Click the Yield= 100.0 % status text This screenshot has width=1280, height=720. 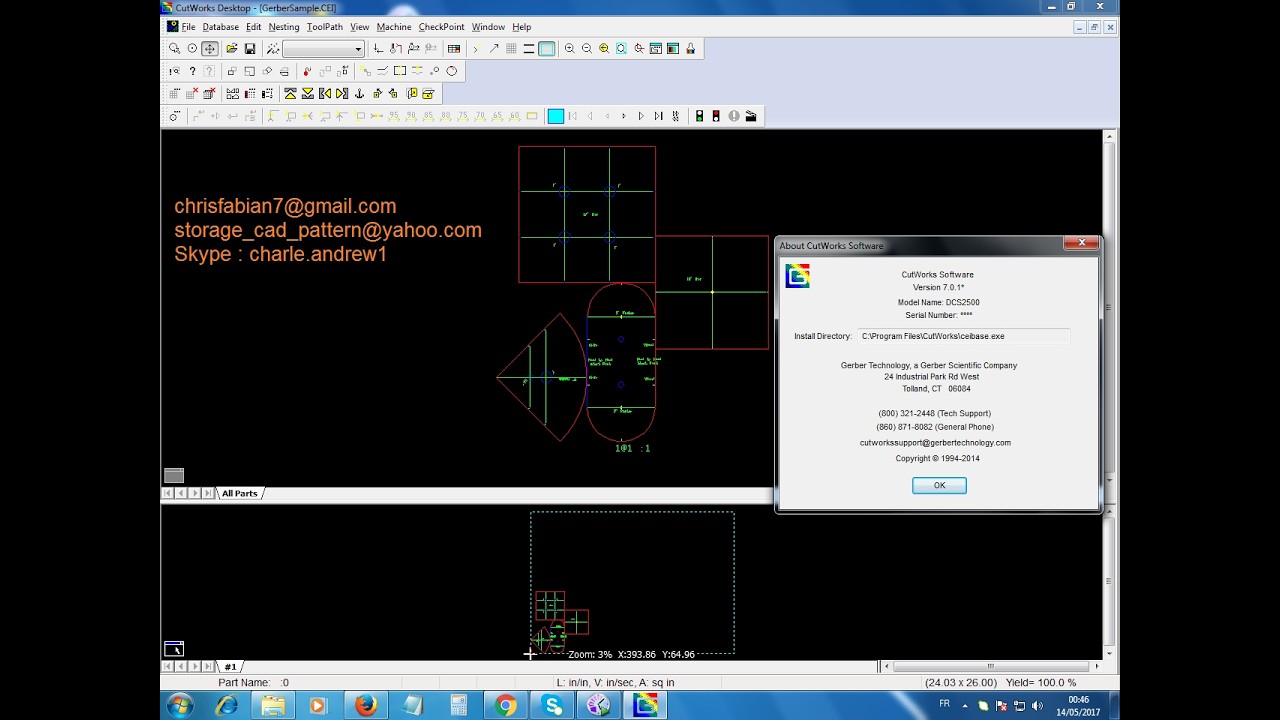click(x=1042, y=682)
